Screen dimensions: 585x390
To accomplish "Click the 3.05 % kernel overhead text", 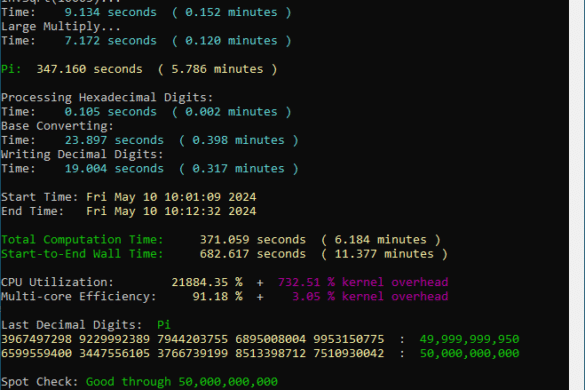I will [370, 296].
